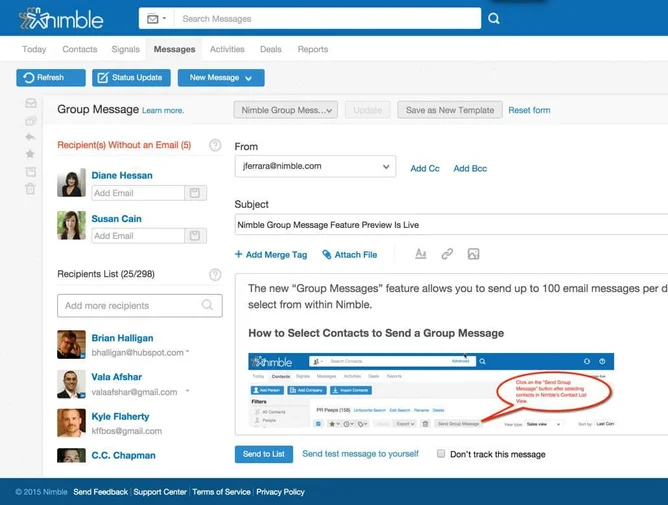Click the search magnifier icon in header

click(x=493, y=18)
